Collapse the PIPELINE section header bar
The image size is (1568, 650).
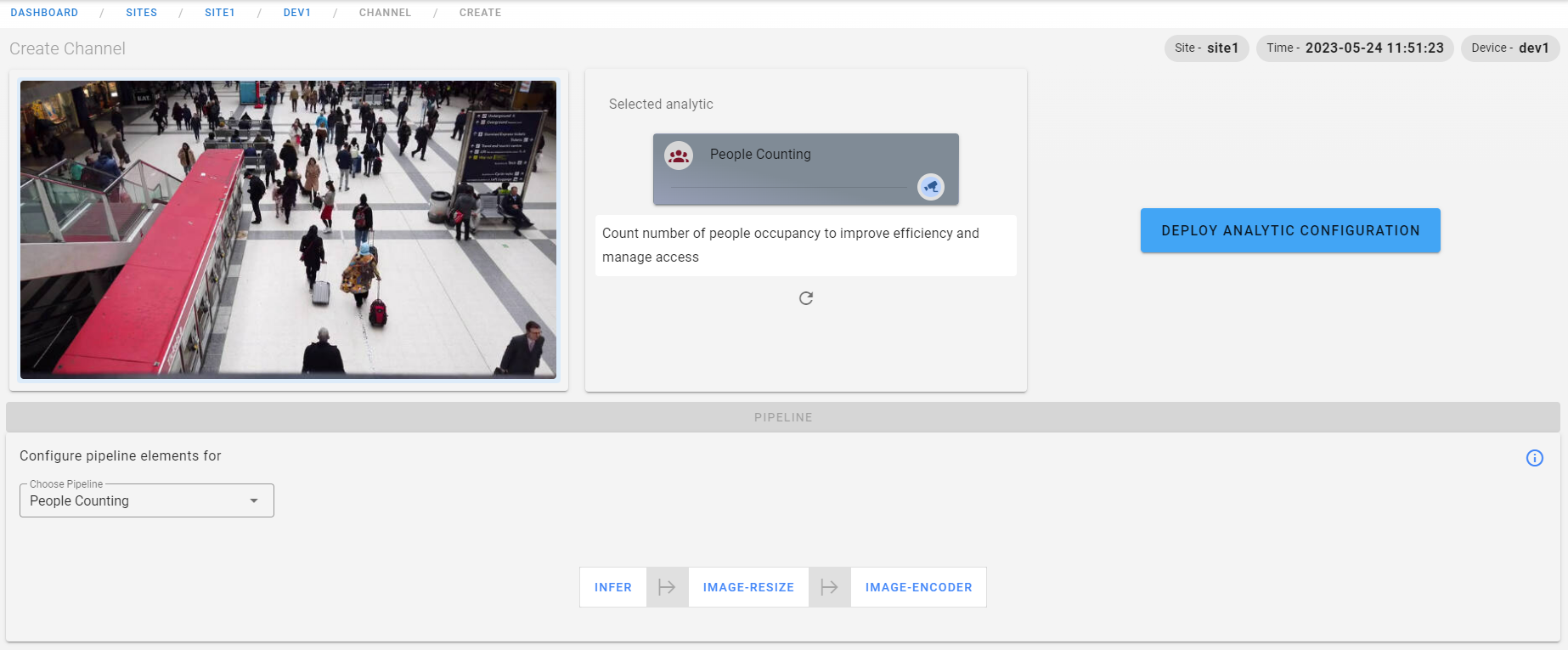(782, 417)
